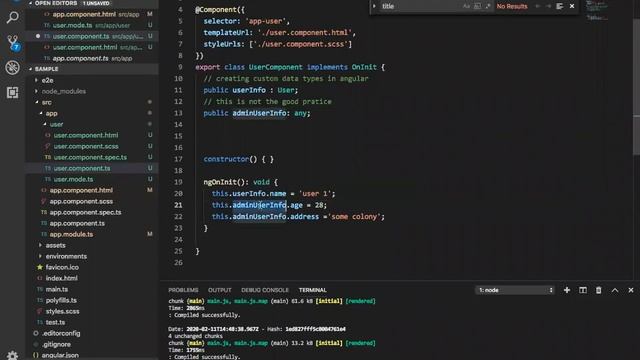Screen dimensions: 640x360
Task: Close the terminal panel
Action: click(631, 290)
